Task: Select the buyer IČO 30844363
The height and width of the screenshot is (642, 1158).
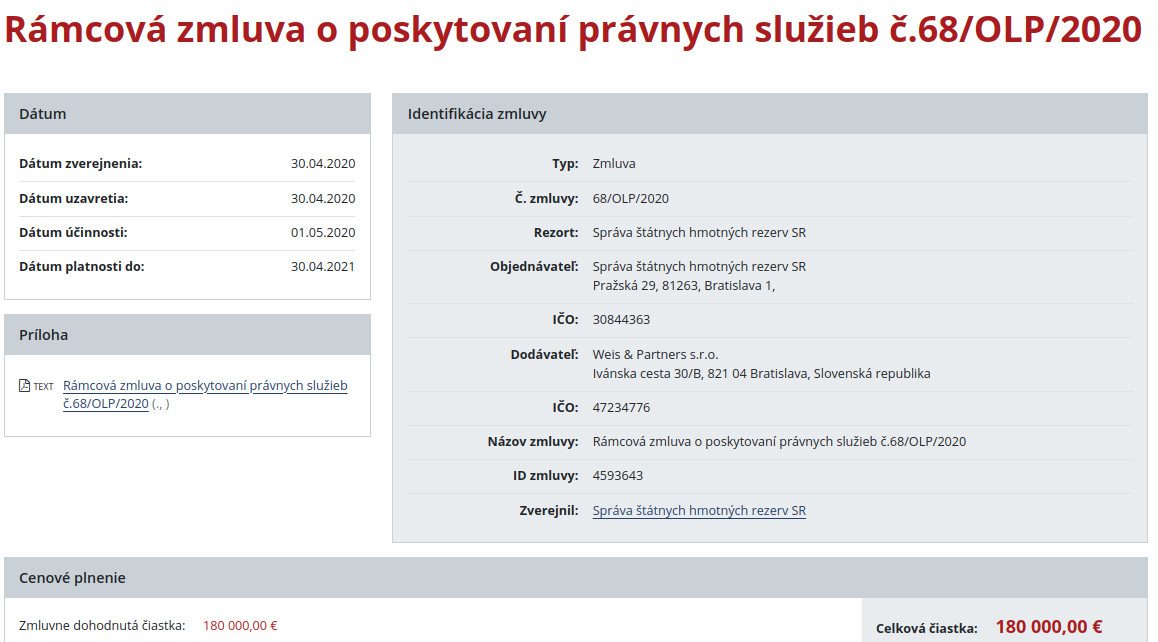Action: tap(621, 320)
